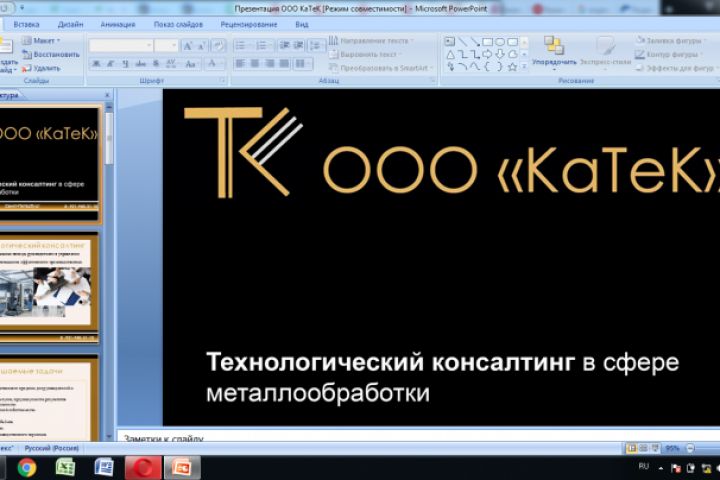Select the elbow connector shape
The width and height of the screenshot is (720, 480).
coord(463,55)
